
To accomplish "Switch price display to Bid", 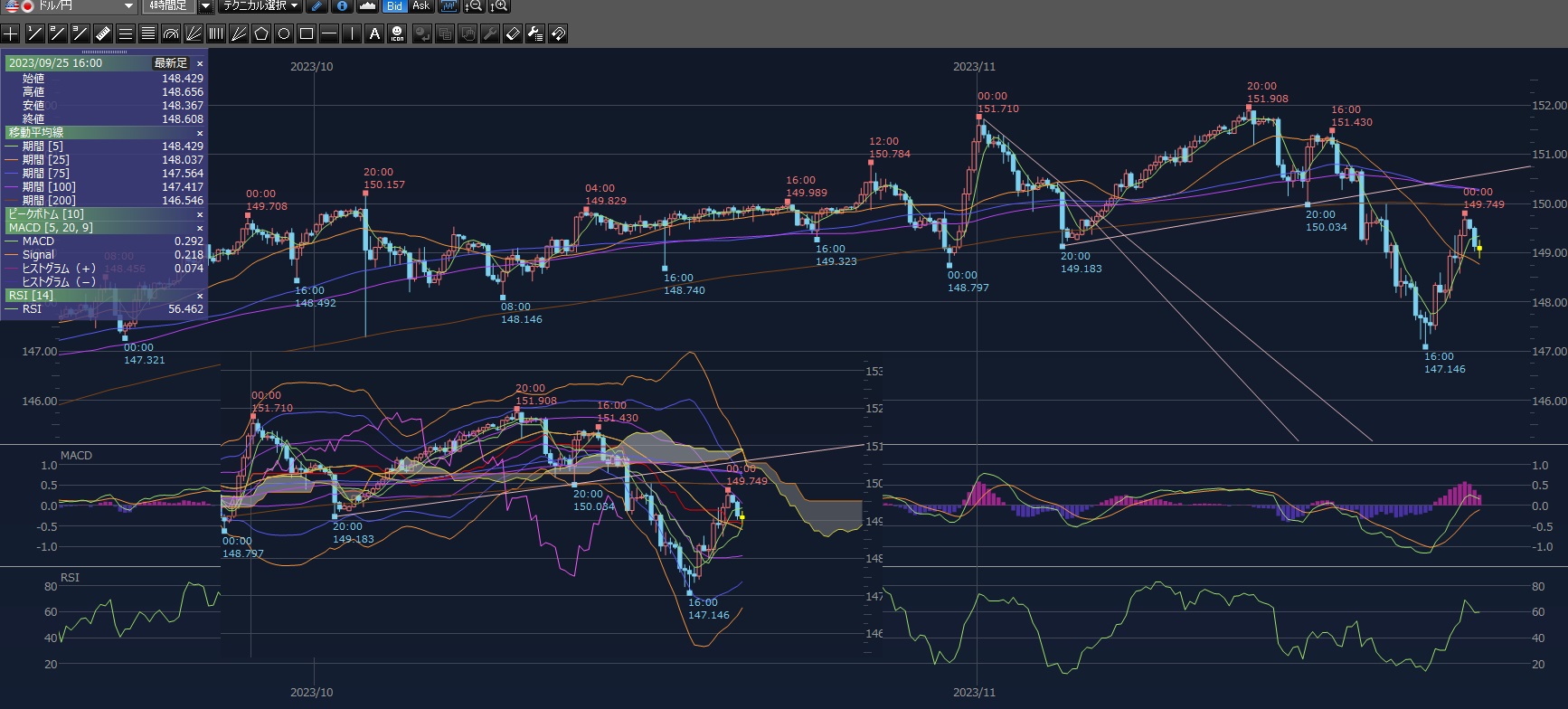I will tap(394, 6).
